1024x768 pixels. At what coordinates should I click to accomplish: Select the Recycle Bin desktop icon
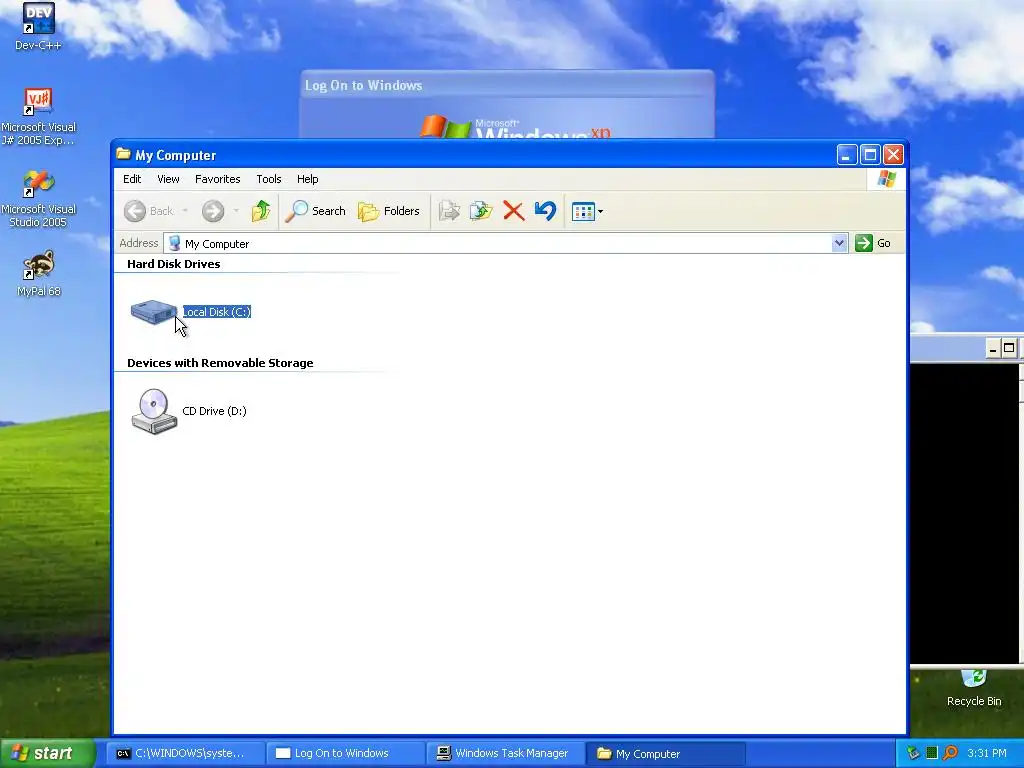point(974,688)
